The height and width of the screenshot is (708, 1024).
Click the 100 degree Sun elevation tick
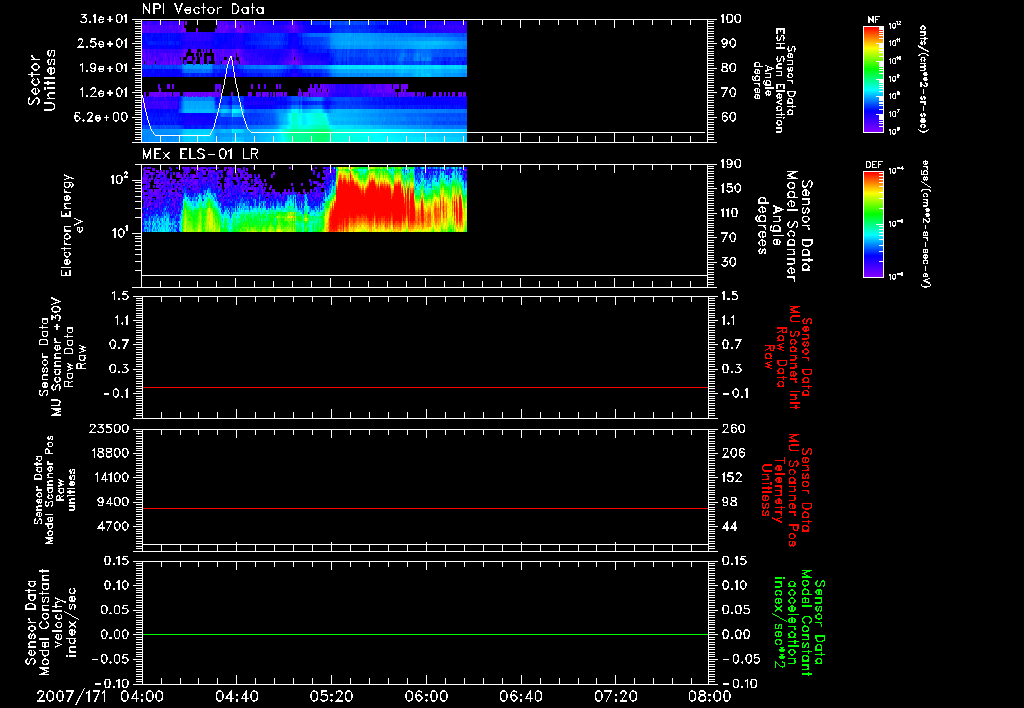tap(731, 19)
